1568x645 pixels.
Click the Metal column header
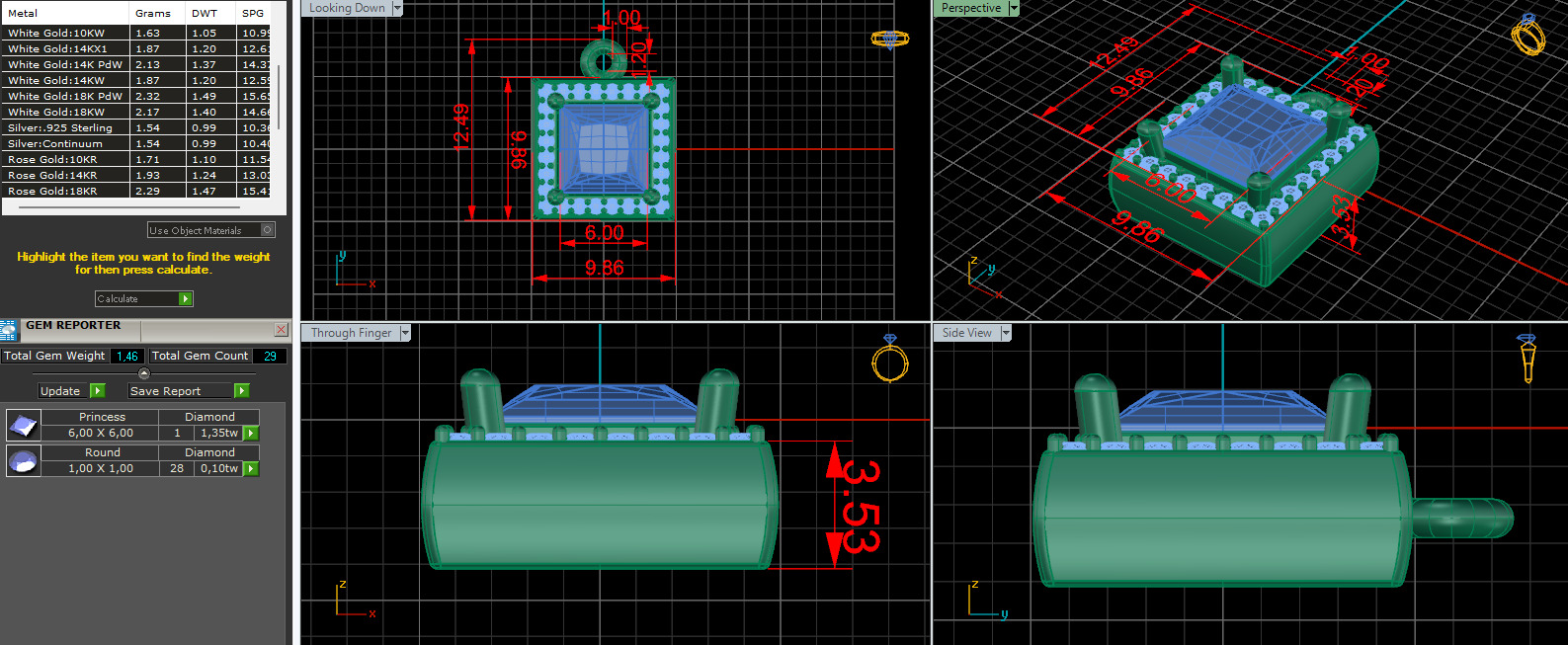pyautogui.click(x=65, y=13)
